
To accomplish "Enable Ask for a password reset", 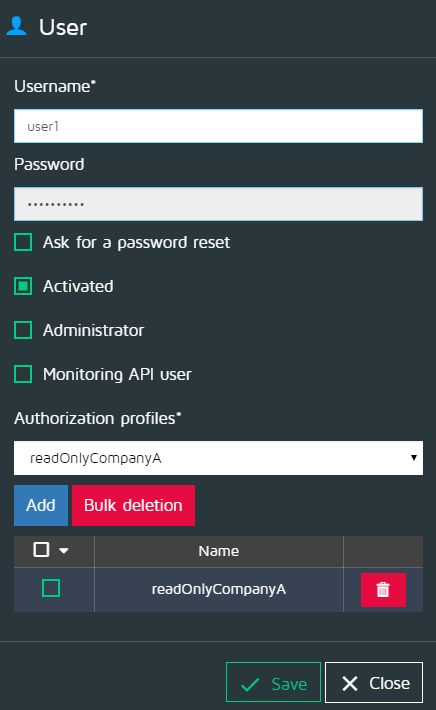I will pos(23,242).
